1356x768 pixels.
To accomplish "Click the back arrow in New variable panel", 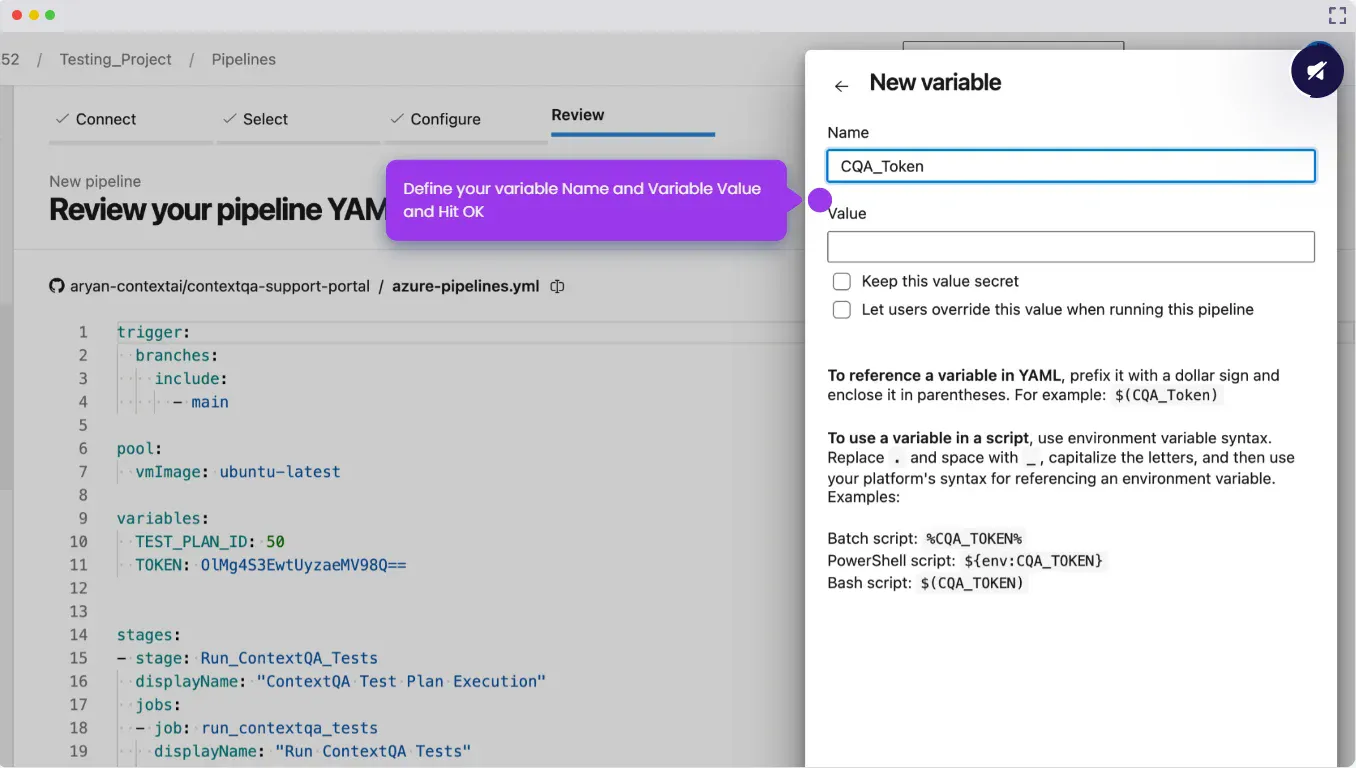I will pyautogui.click(x=841, y=86).
